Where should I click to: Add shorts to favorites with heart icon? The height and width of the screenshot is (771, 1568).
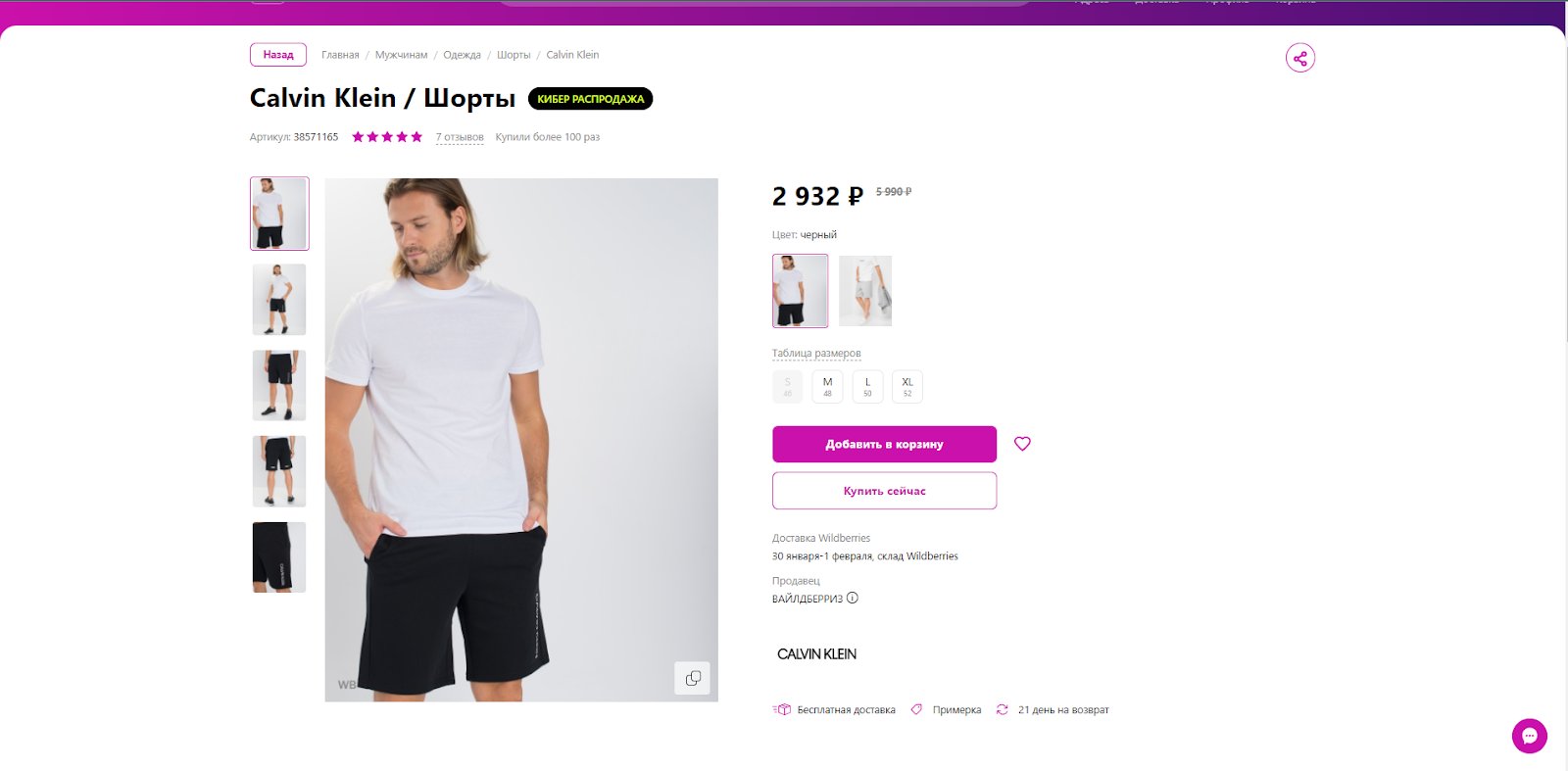pyautogui.click(x=1022, y=444)
